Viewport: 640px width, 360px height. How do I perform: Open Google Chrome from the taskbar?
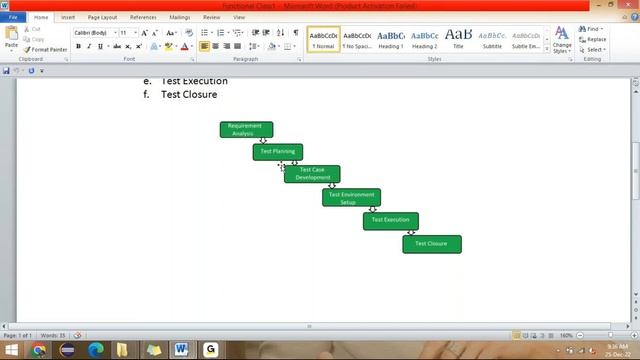click(x=39, y=350)
